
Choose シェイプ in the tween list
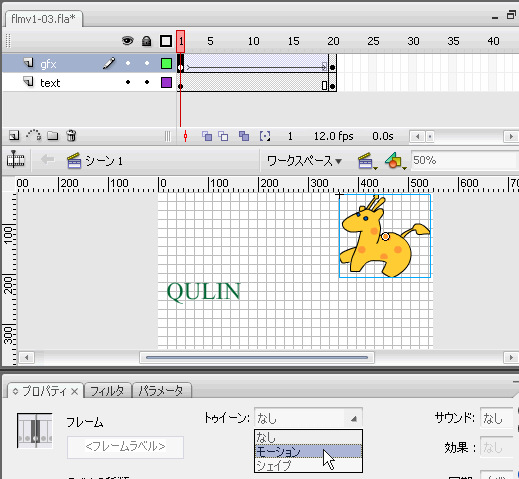coord(308,465)
